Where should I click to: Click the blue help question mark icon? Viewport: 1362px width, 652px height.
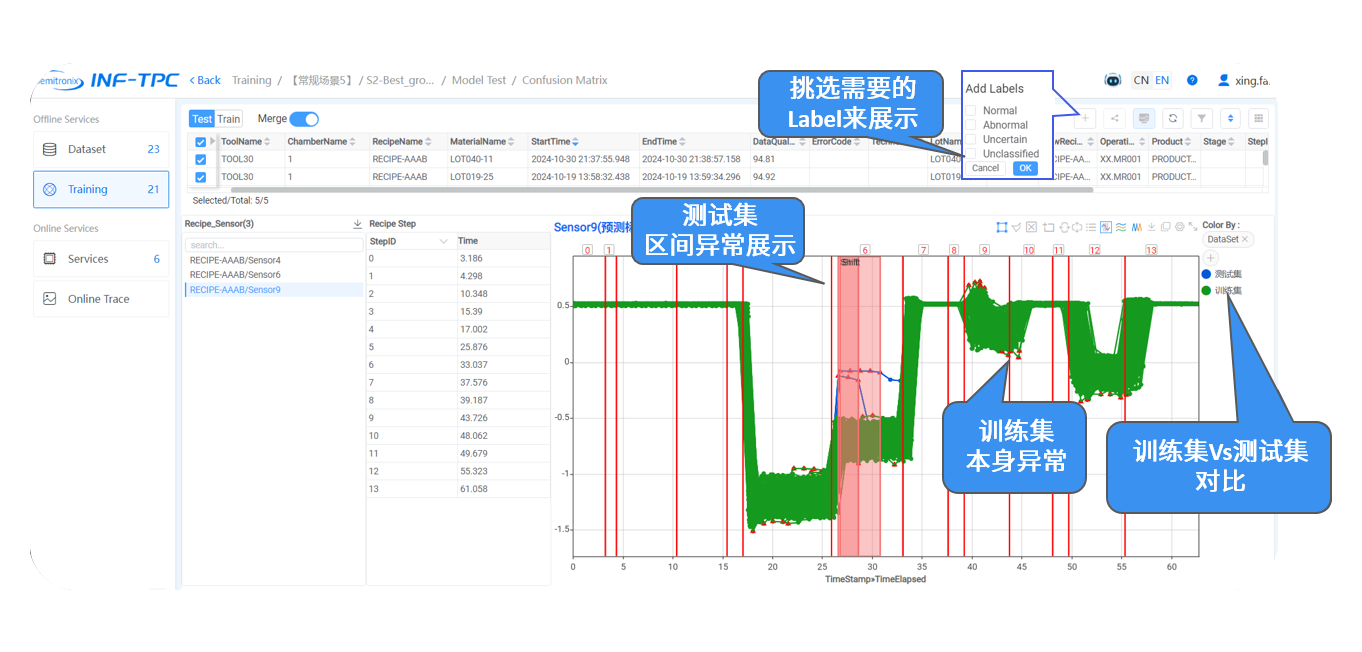1192,80
